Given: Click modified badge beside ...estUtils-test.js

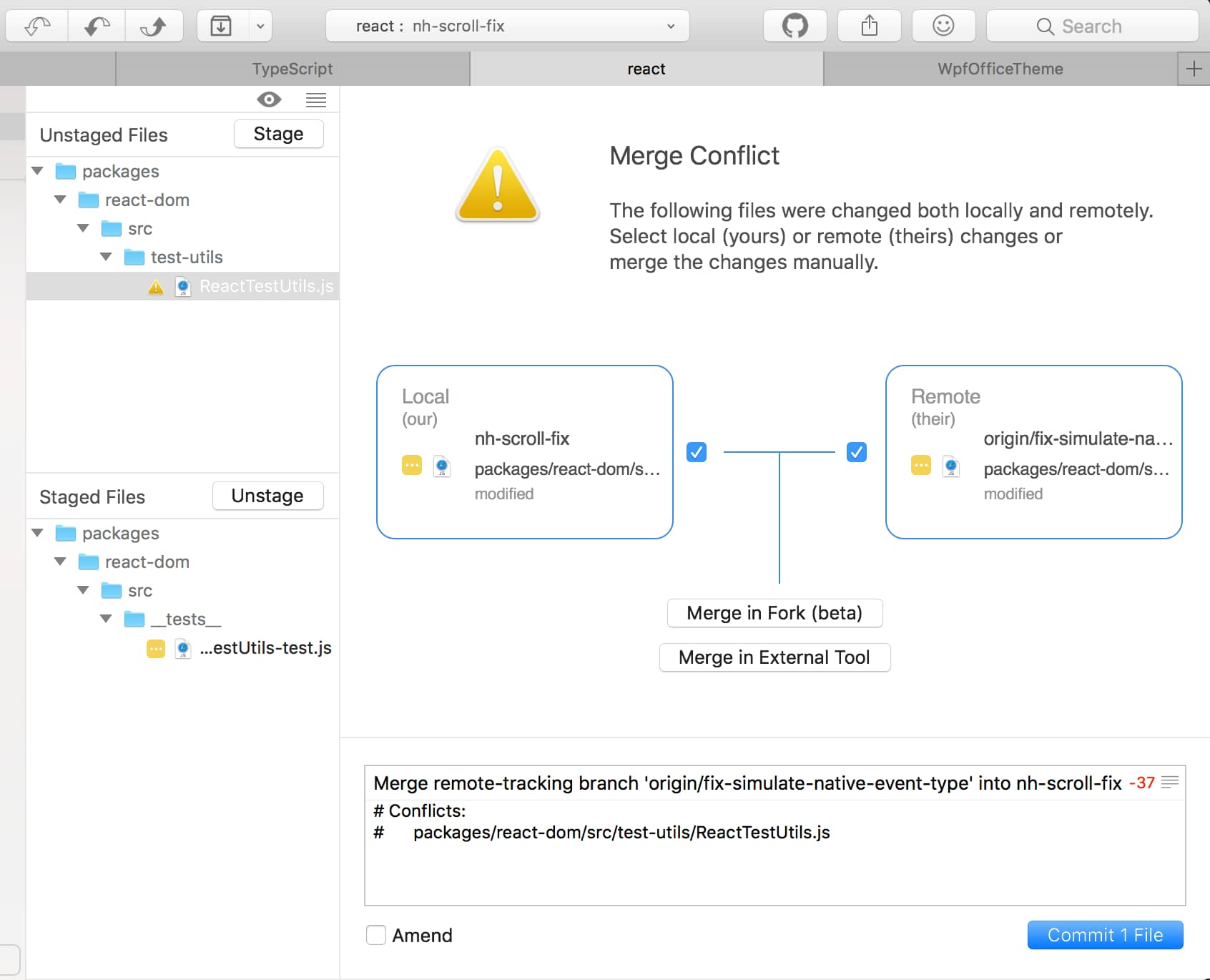Looking at the screenshot, I should [156, 649].
